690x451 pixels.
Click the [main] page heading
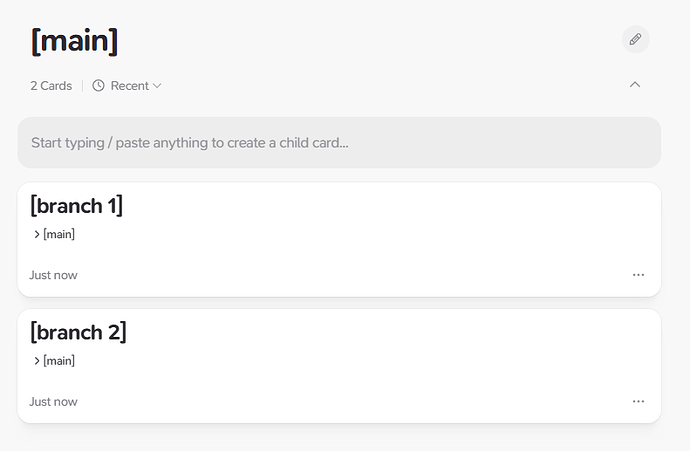click(x=75, y=41)
